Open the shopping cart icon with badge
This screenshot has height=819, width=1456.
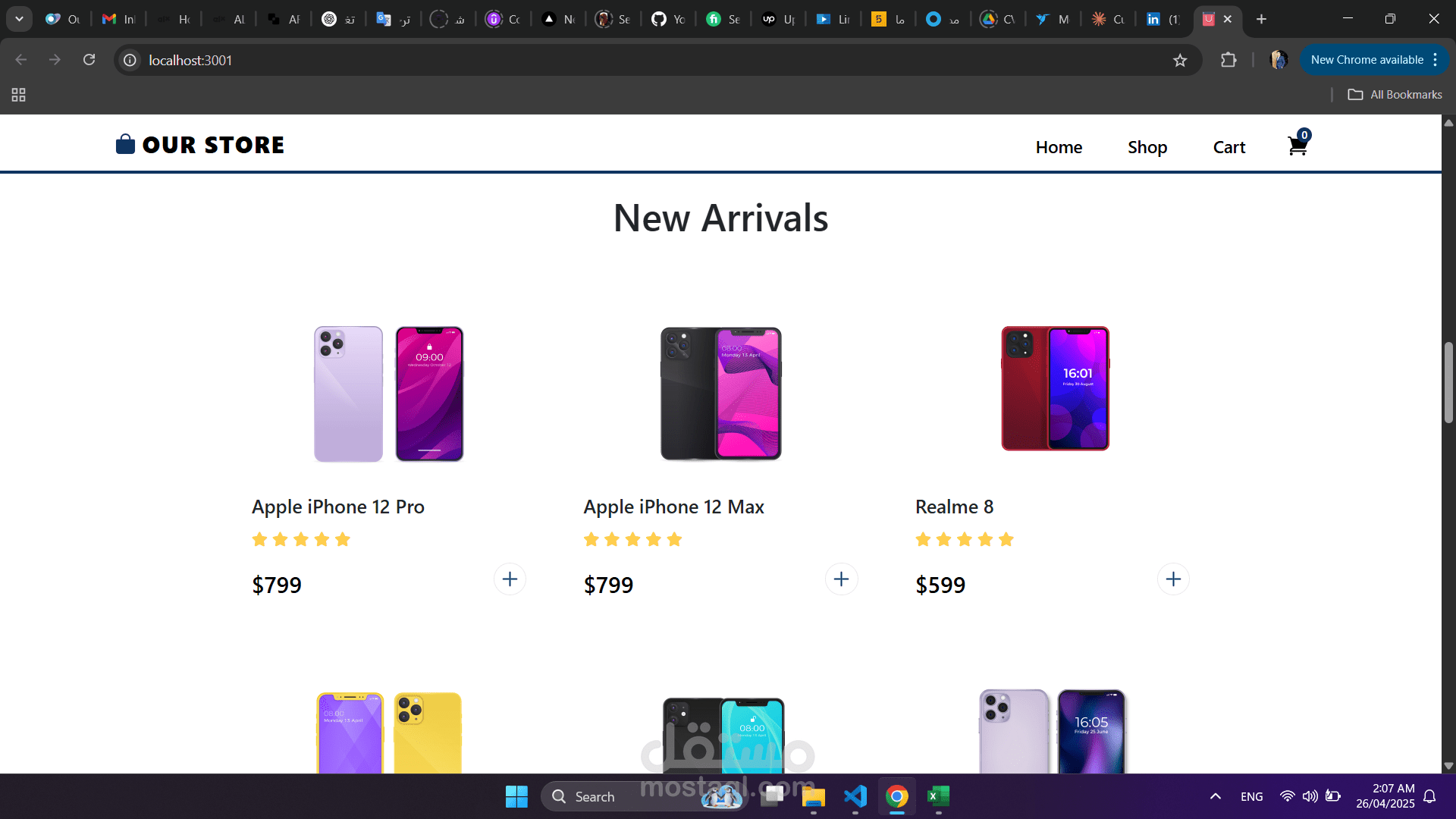tap(1298, 143)
